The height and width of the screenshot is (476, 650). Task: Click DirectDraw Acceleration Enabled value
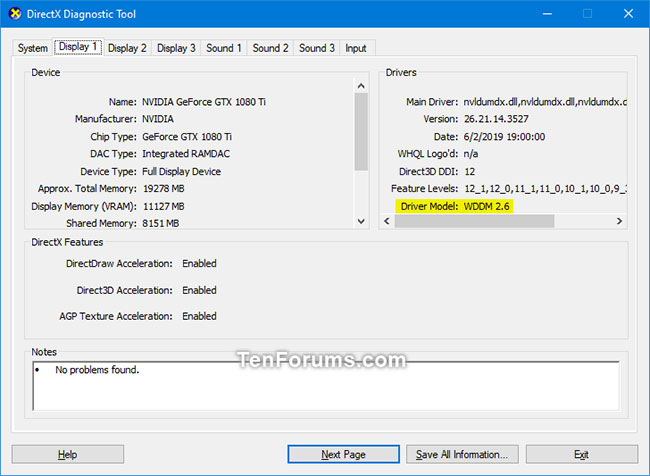pyautogui.click(x=199, y=264)
